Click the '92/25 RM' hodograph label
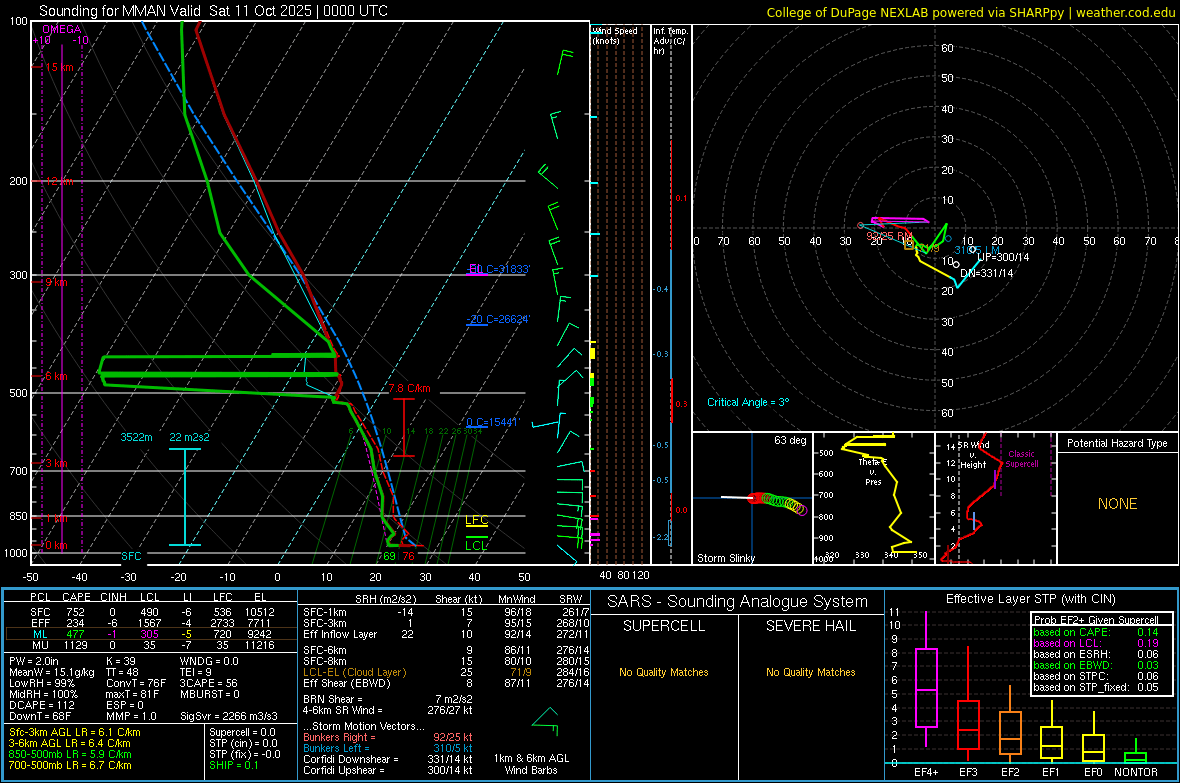Viewport: 1180px width, 783px height. click(x=889, y=236)
